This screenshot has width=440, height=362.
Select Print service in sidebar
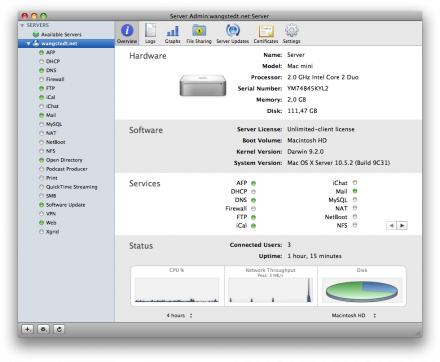52,178
